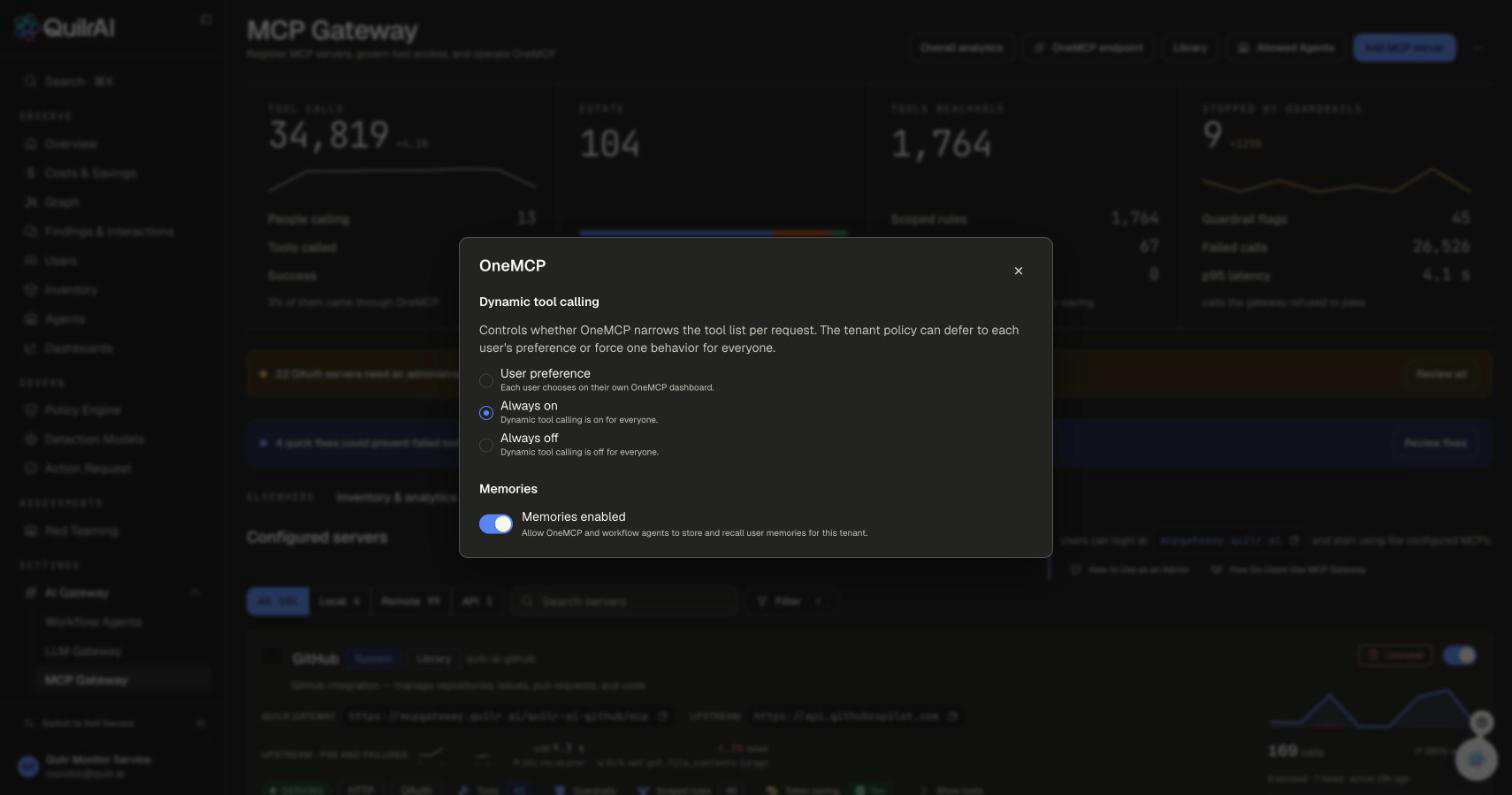The width and height of the screenshot is (1512, 795).
Task: Click Review fixes on the quick fixes banner
Action: click(x=1435, y=443)
